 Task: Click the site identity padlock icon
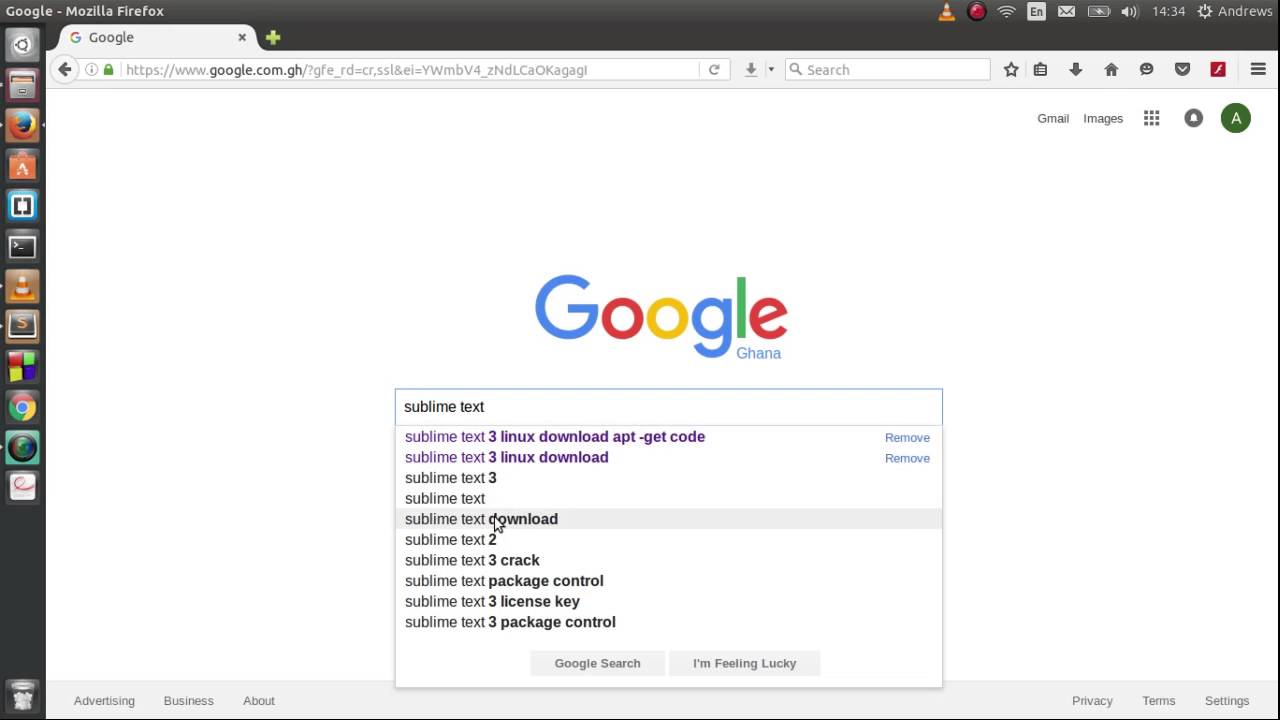click(109, 69)
